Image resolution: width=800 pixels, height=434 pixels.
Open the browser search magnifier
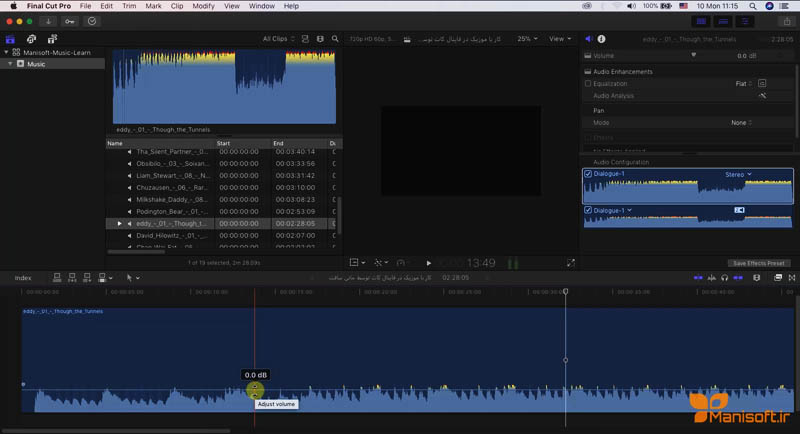tap(335, 39)
